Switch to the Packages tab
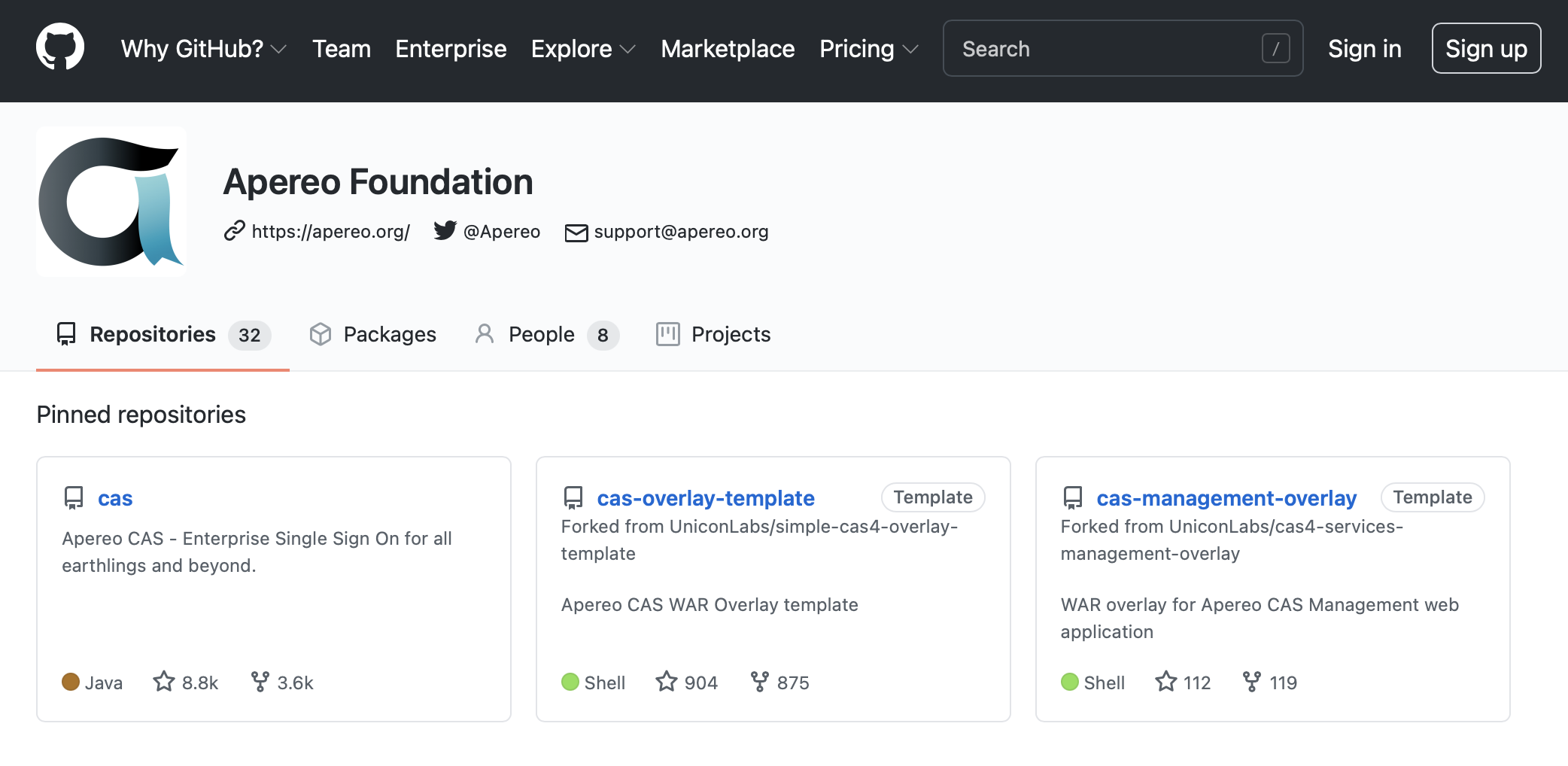The height and width of the screenshot is (766, 1568). click(373, 335)
